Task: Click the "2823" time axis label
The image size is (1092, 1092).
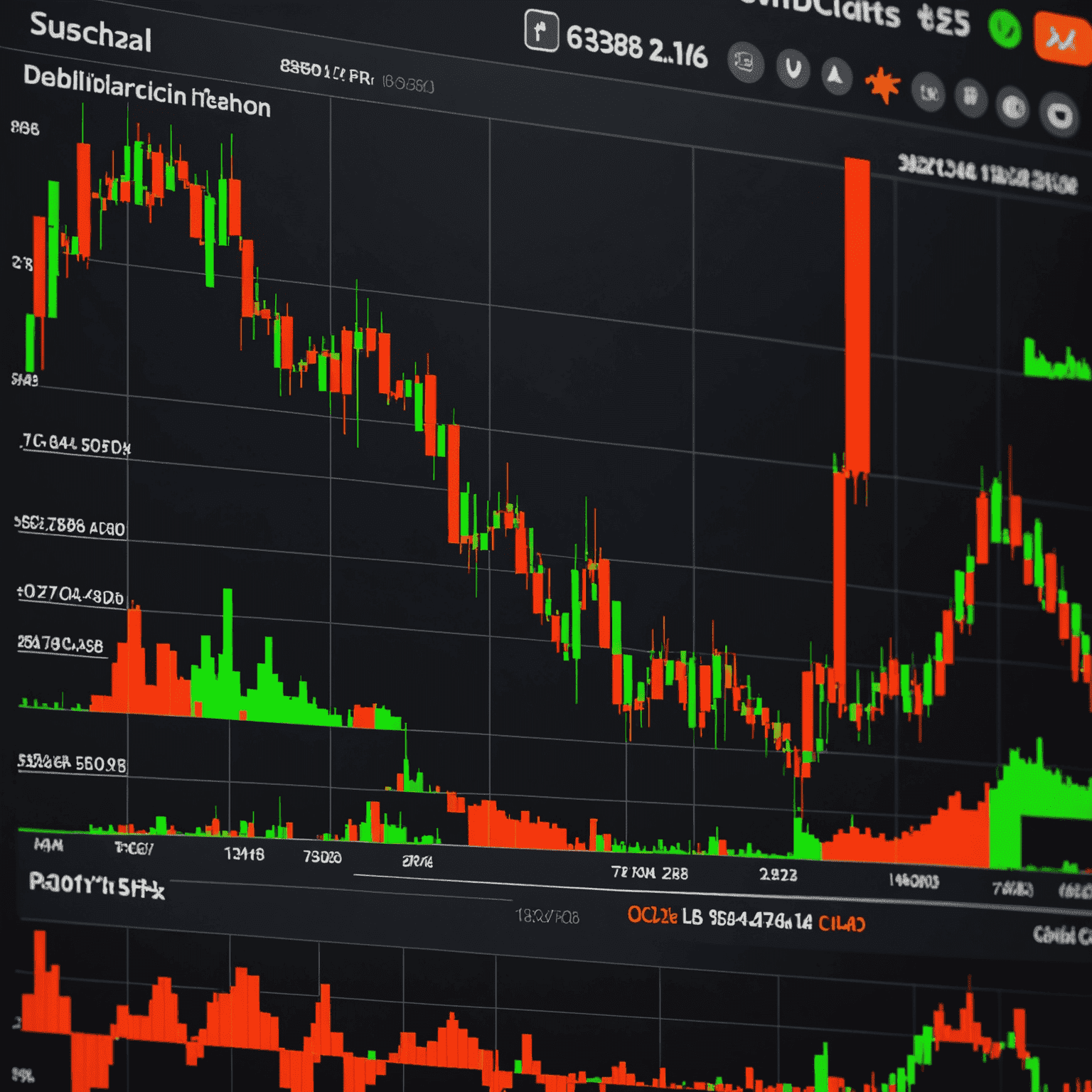Action: click(778, 874)
